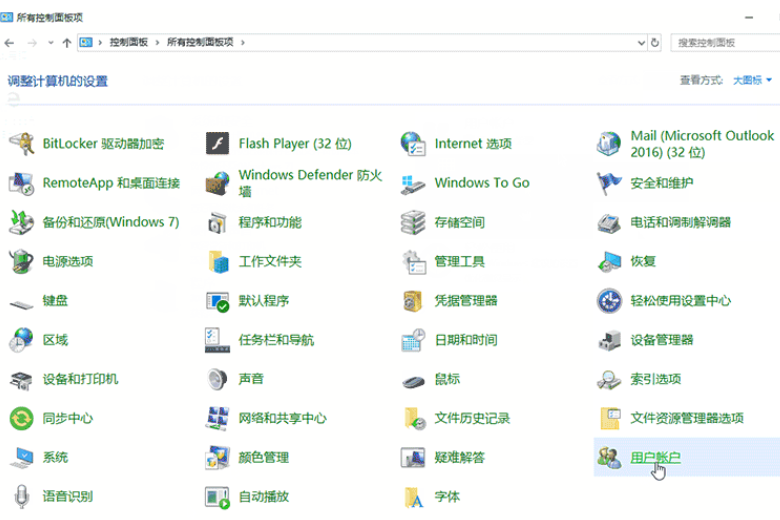Click the 语音识别 microphone icon
Screen dimensions: 780x520
(x=21, y=497)
